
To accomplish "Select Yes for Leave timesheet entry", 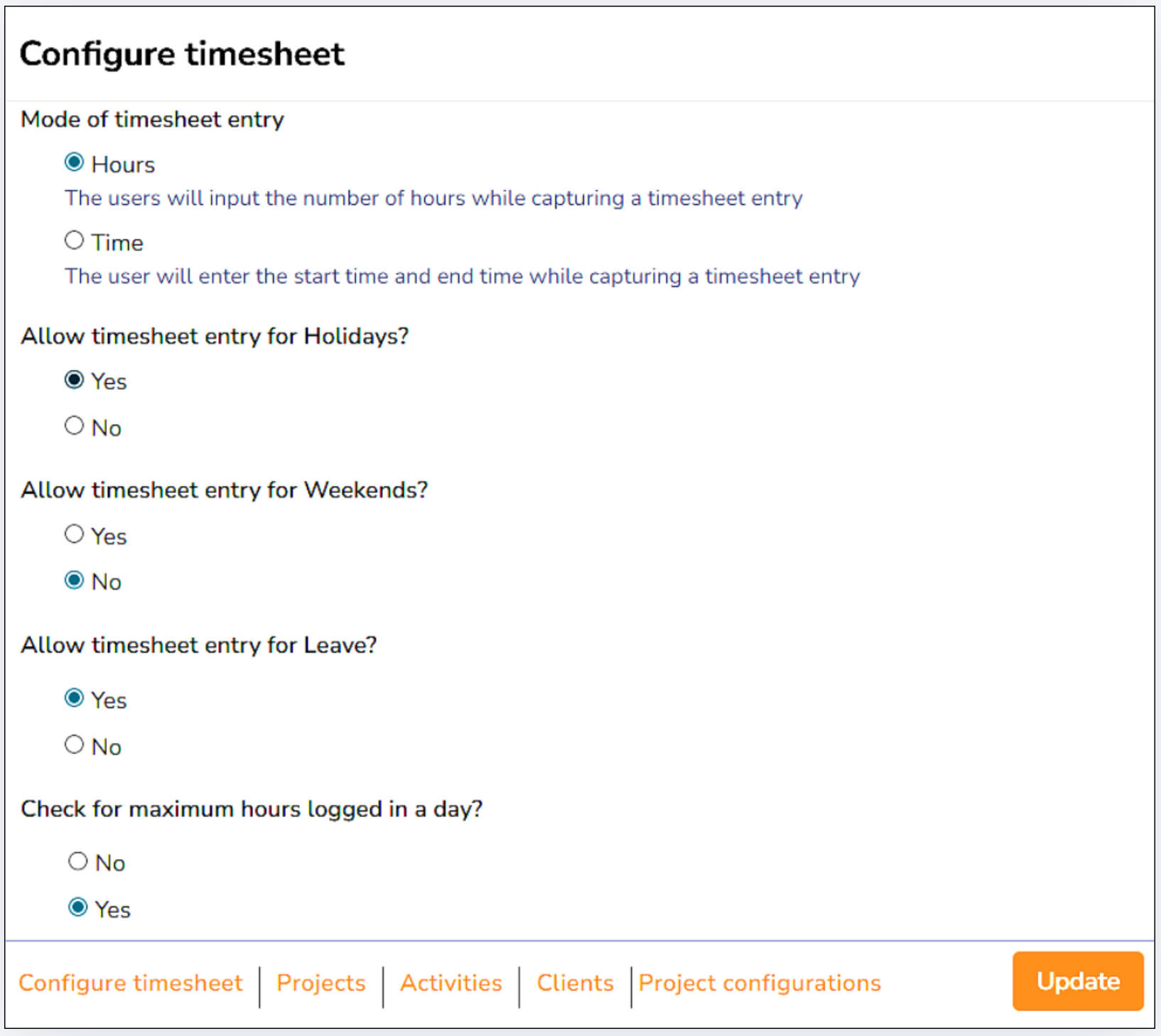I will coord(74,698).
